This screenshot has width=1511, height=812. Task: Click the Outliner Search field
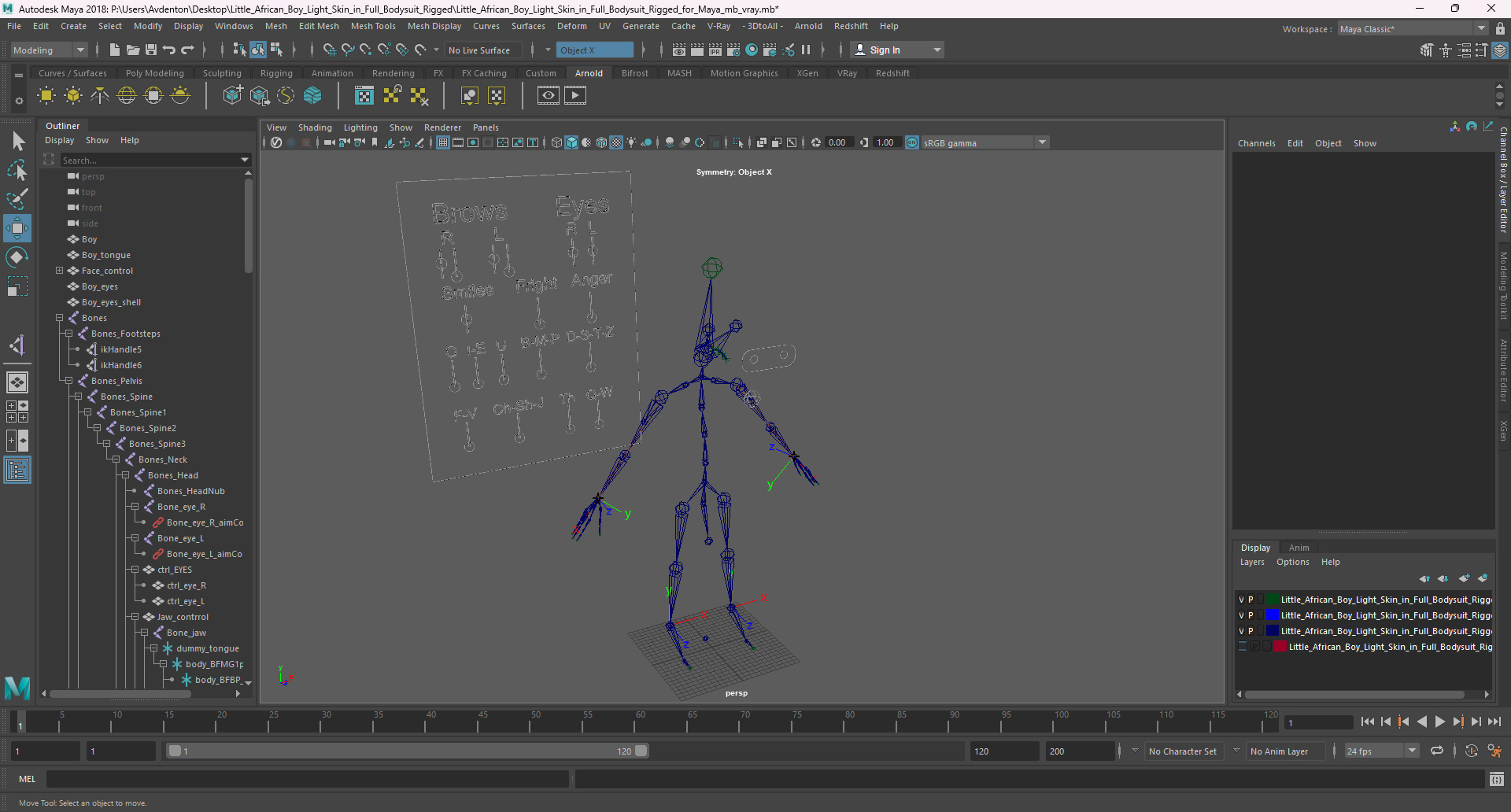coord(150,160)
